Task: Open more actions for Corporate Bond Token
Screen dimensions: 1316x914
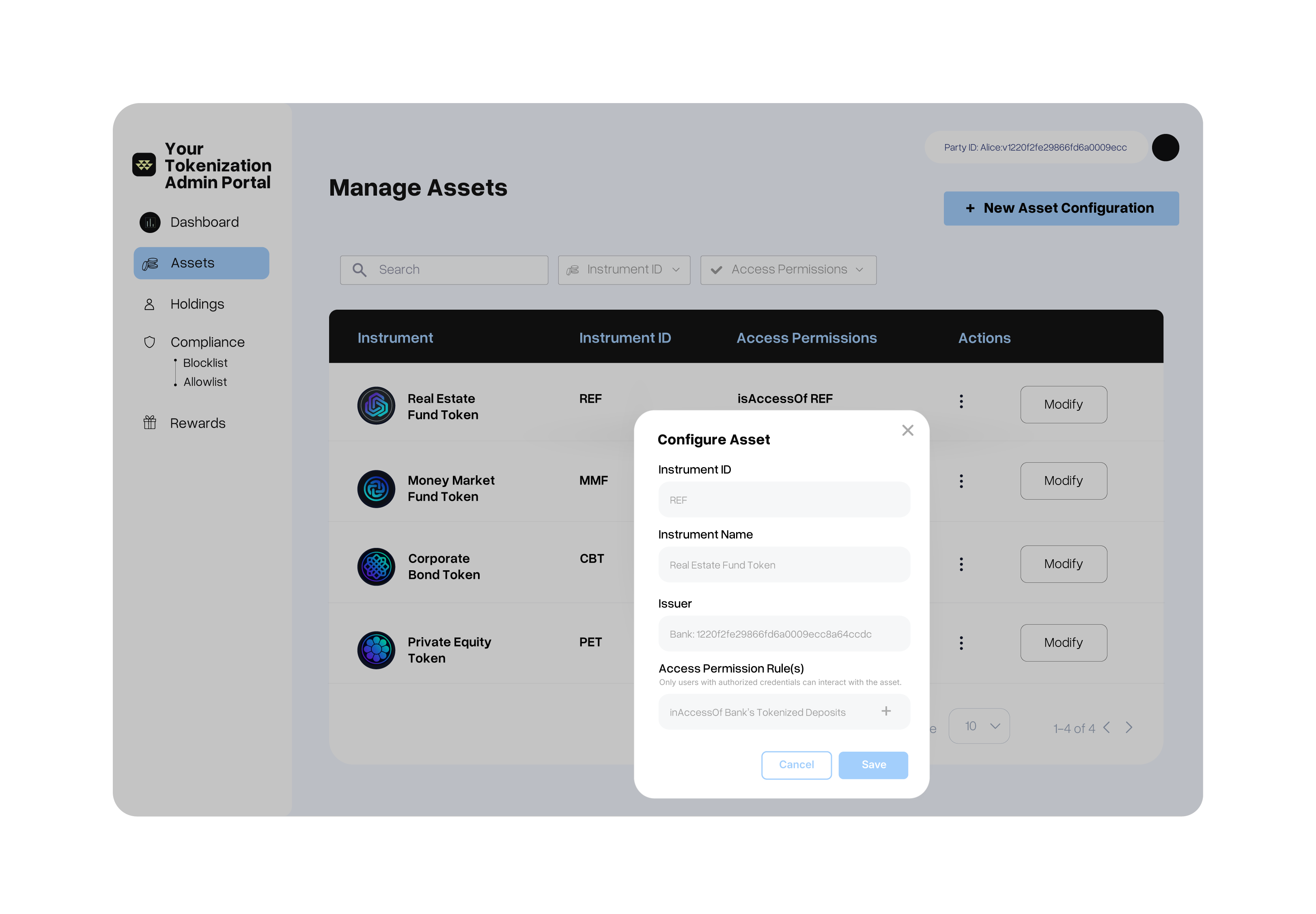Action: [x=961, y=564]
